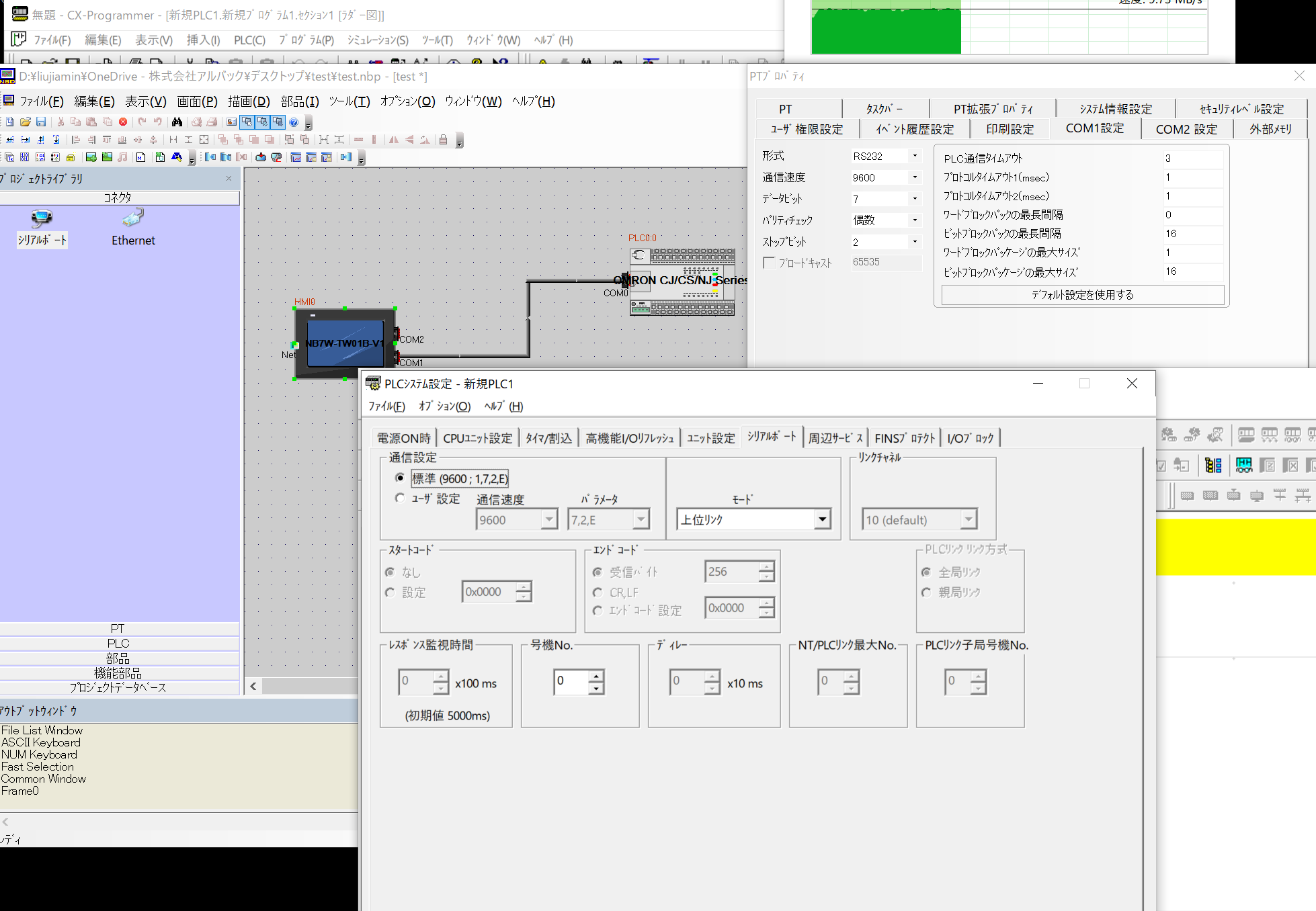Click the blue Help question mark icon
The image size is (1316, 911).
tap(294, 122)
